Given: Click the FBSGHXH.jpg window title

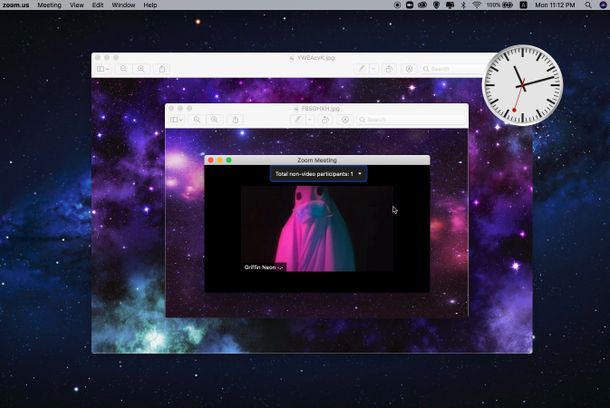Looking at the screenshot, I should [320, 108].
